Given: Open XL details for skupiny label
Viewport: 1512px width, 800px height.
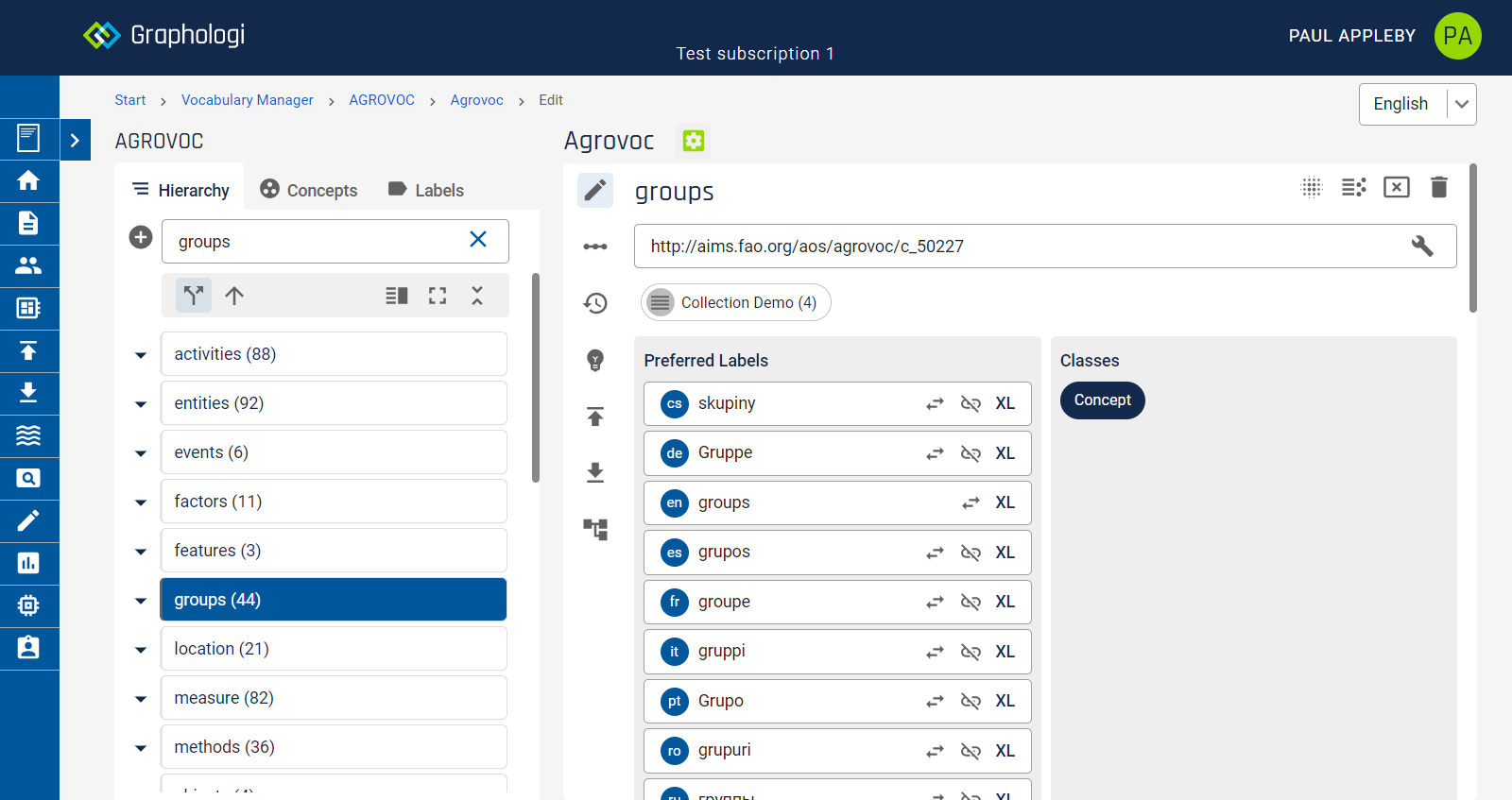Looking at the screenshot, I should point(1005,403).
